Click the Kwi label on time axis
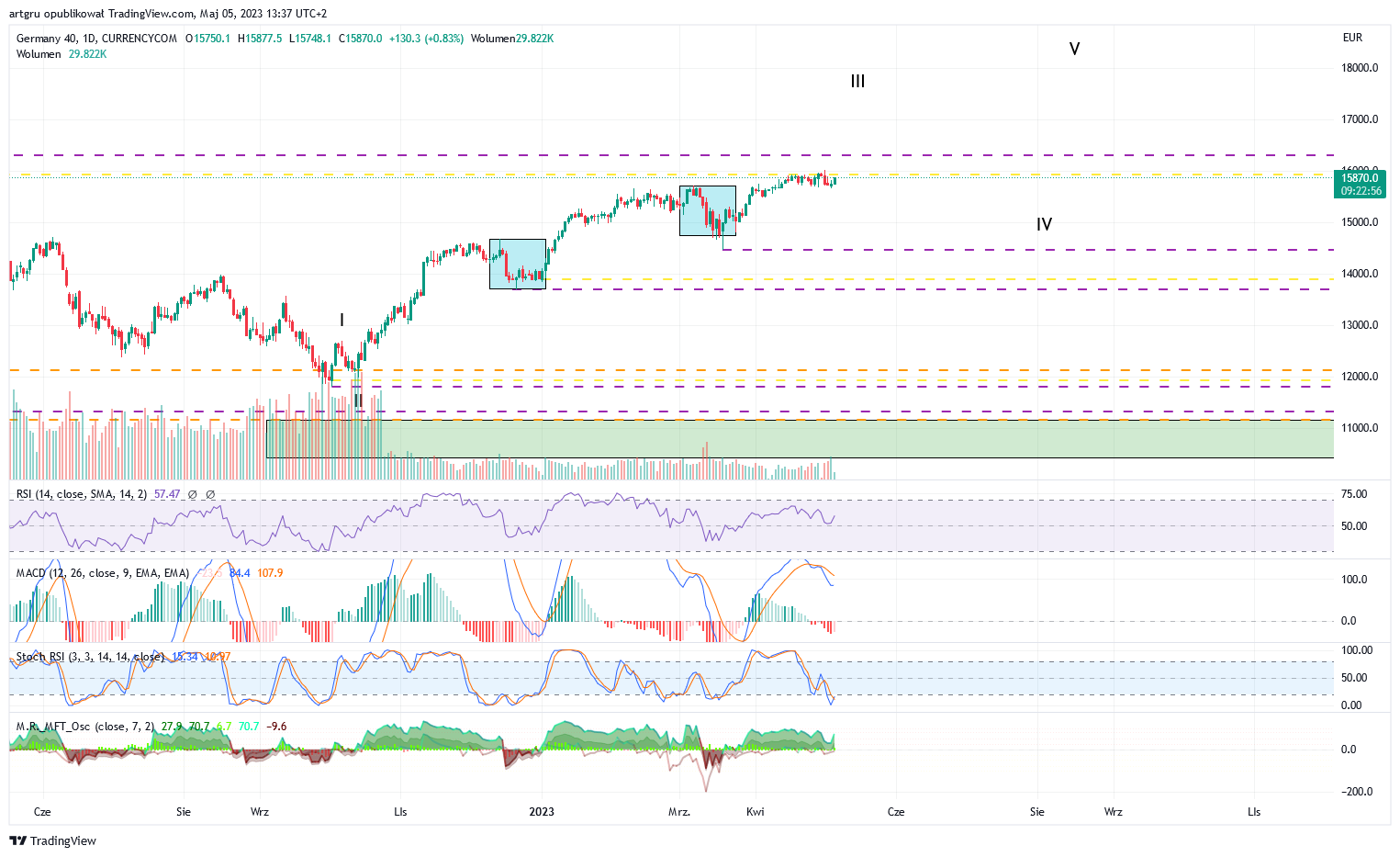 [756, 812]
